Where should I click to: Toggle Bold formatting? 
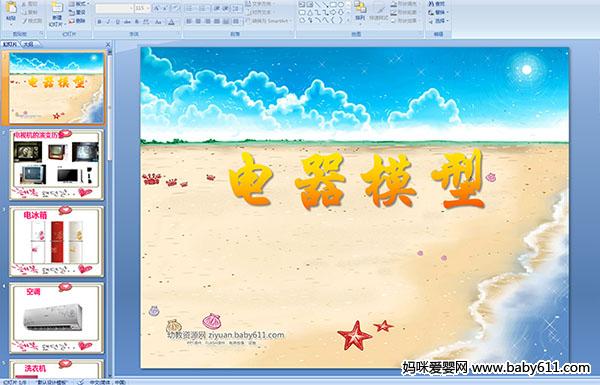99,22
